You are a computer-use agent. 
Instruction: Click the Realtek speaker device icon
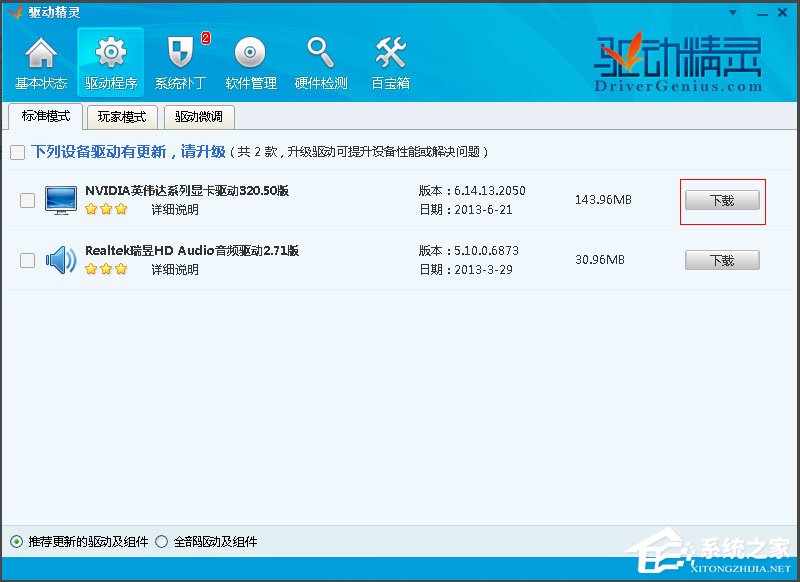(61, 260)
